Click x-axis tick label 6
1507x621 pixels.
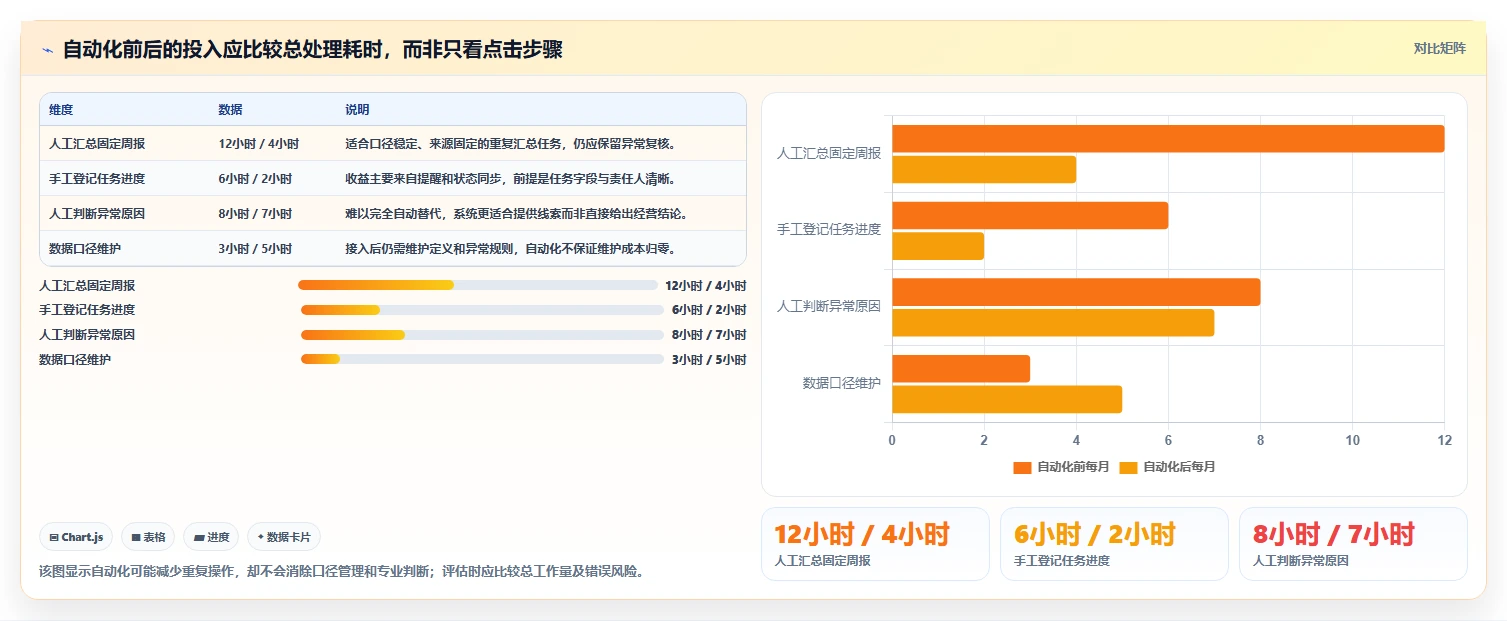click(x=1168, y=440)
